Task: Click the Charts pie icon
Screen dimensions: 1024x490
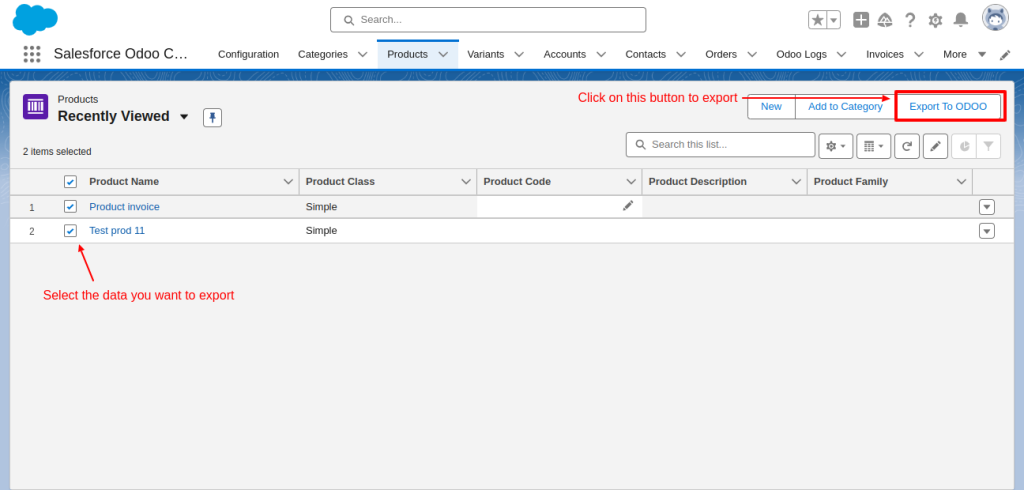Action: (x=964, y=146)
